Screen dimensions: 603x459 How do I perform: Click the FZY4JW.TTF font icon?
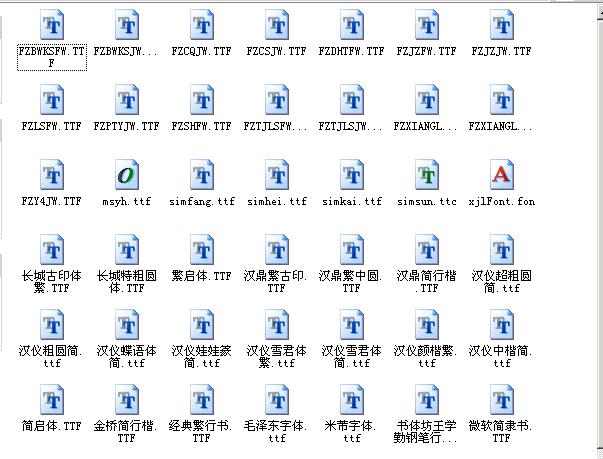[x=52, y=175]
